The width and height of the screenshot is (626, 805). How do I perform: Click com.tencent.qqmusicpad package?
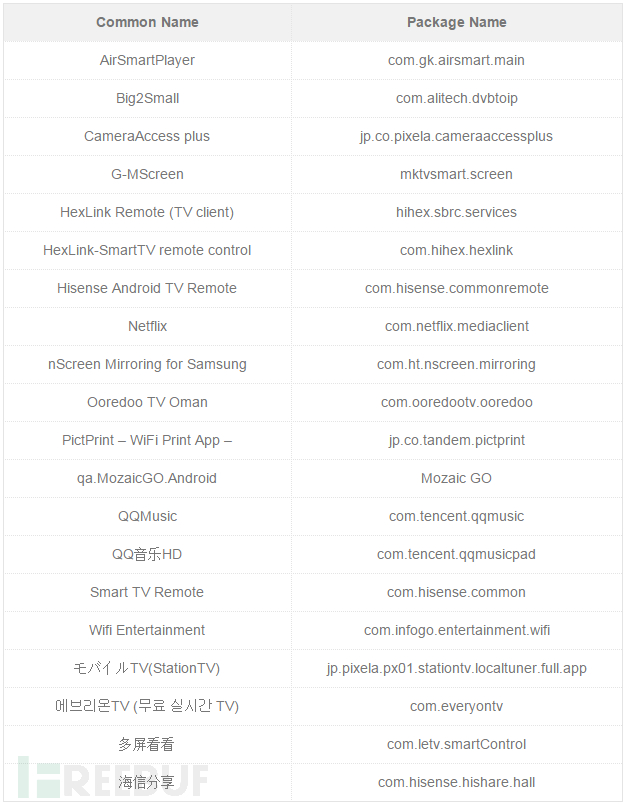point(457,554)
